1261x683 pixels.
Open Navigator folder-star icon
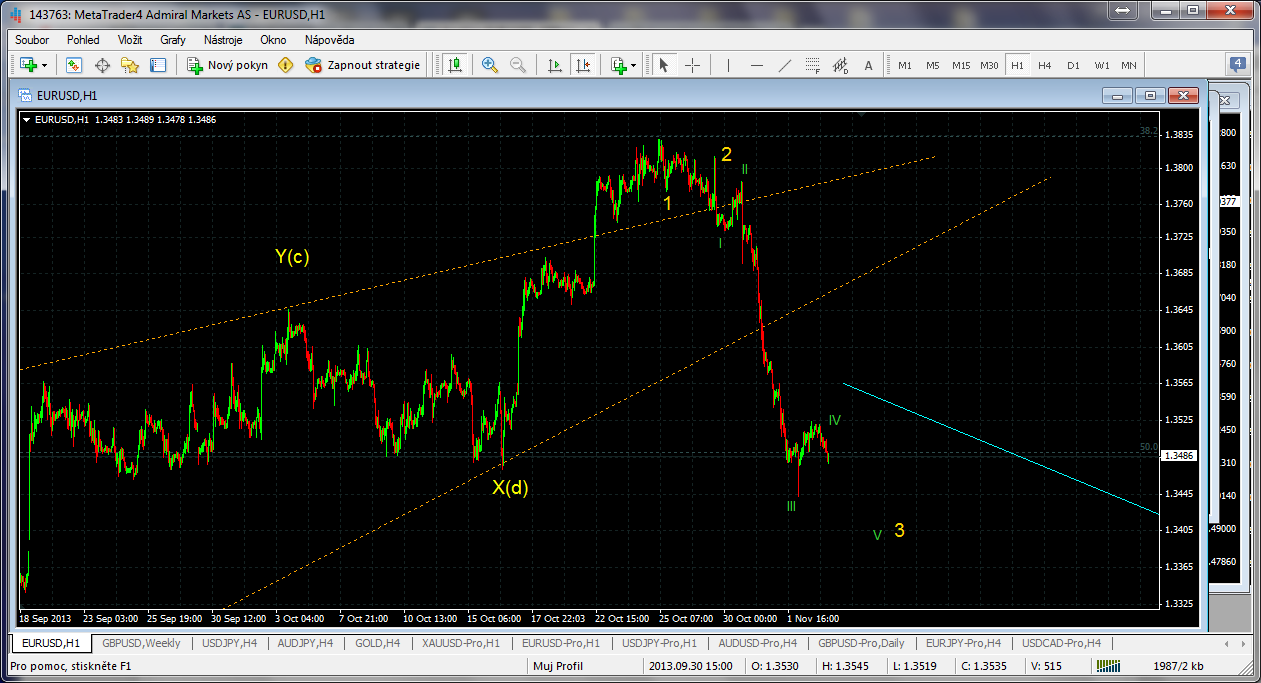pyautogui.click(x=130, y=65)
